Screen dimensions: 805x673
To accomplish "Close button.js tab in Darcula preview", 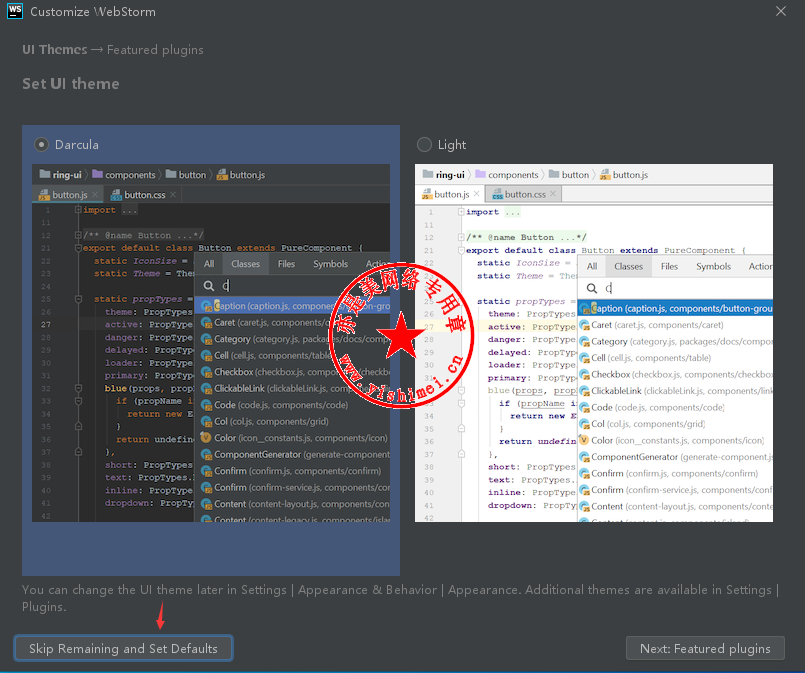I will pos(95,195).
